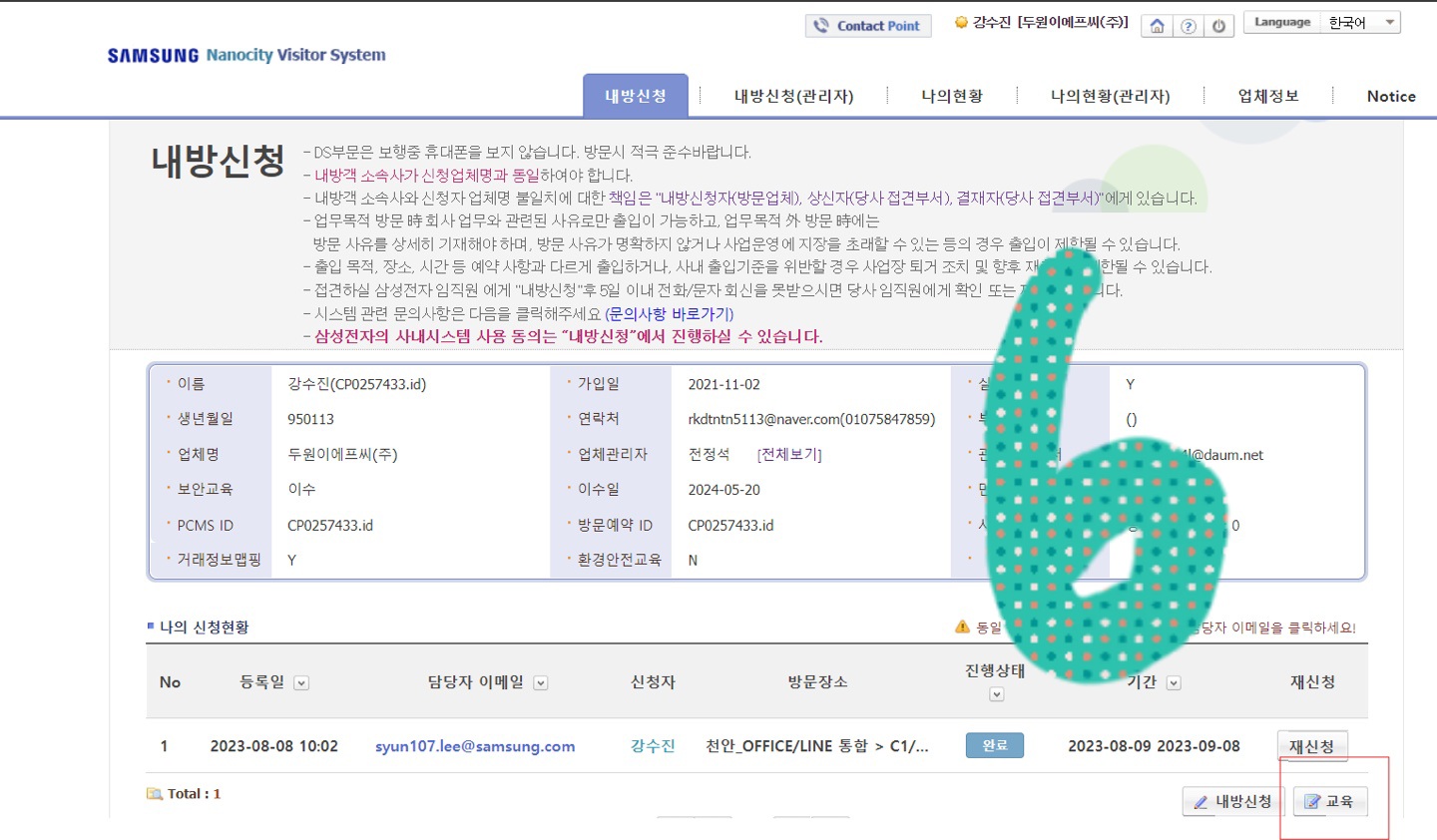The image size is (1437, 840).
Task: Click the 내방신청 button at bottom
Action: (x=1233, y=801)
